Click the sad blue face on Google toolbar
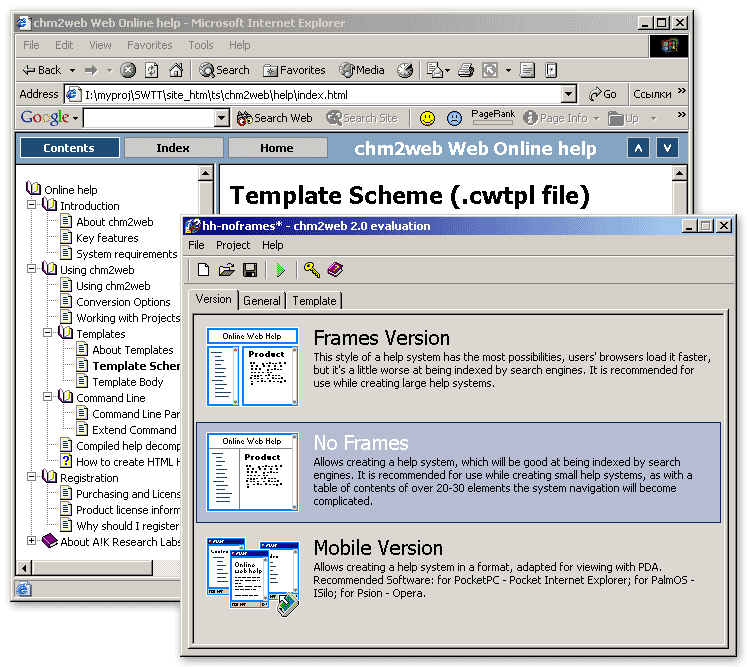747x667 pixels. [x=454, y=118]
